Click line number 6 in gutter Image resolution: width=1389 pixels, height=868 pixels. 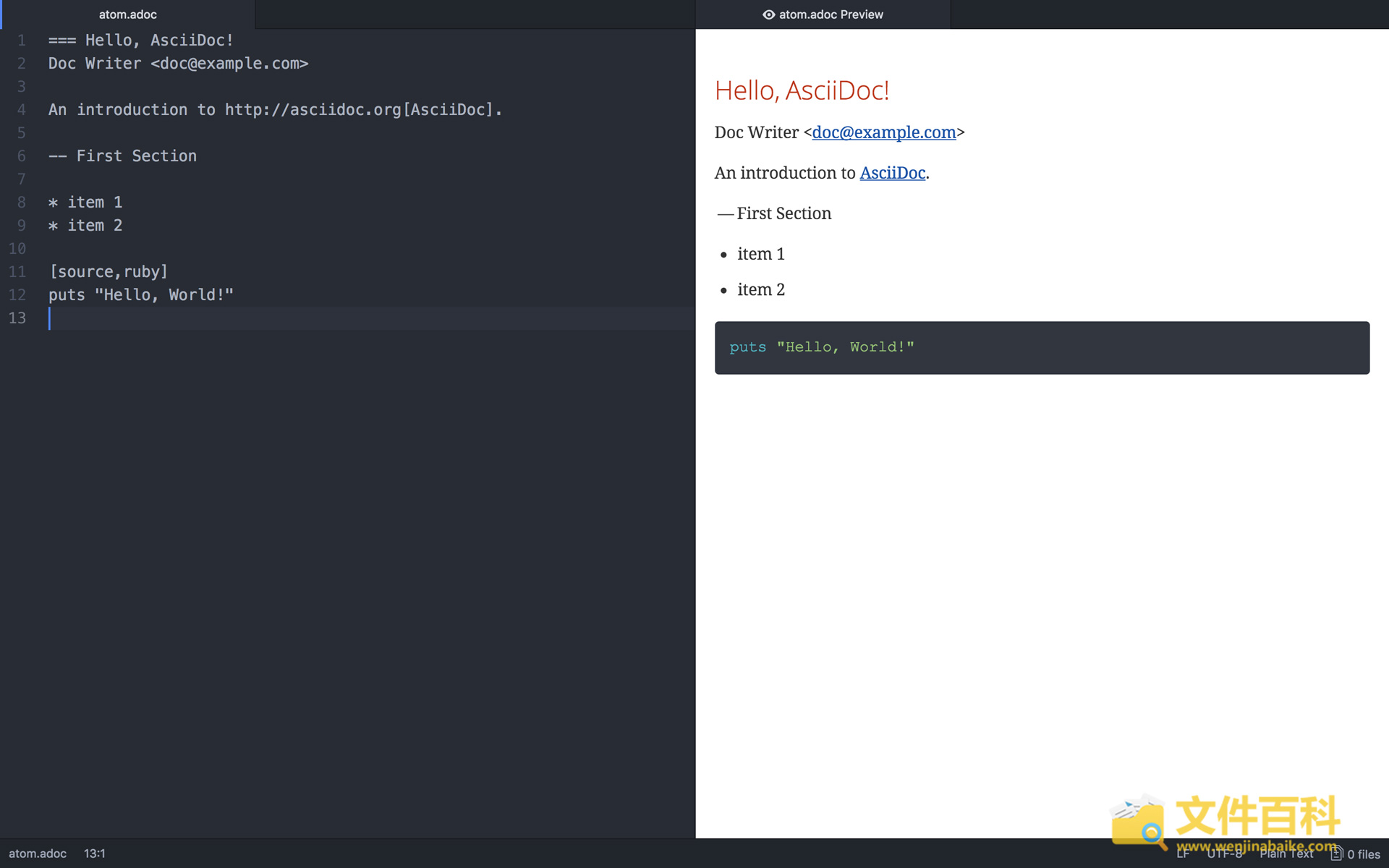tap(21, 156)
